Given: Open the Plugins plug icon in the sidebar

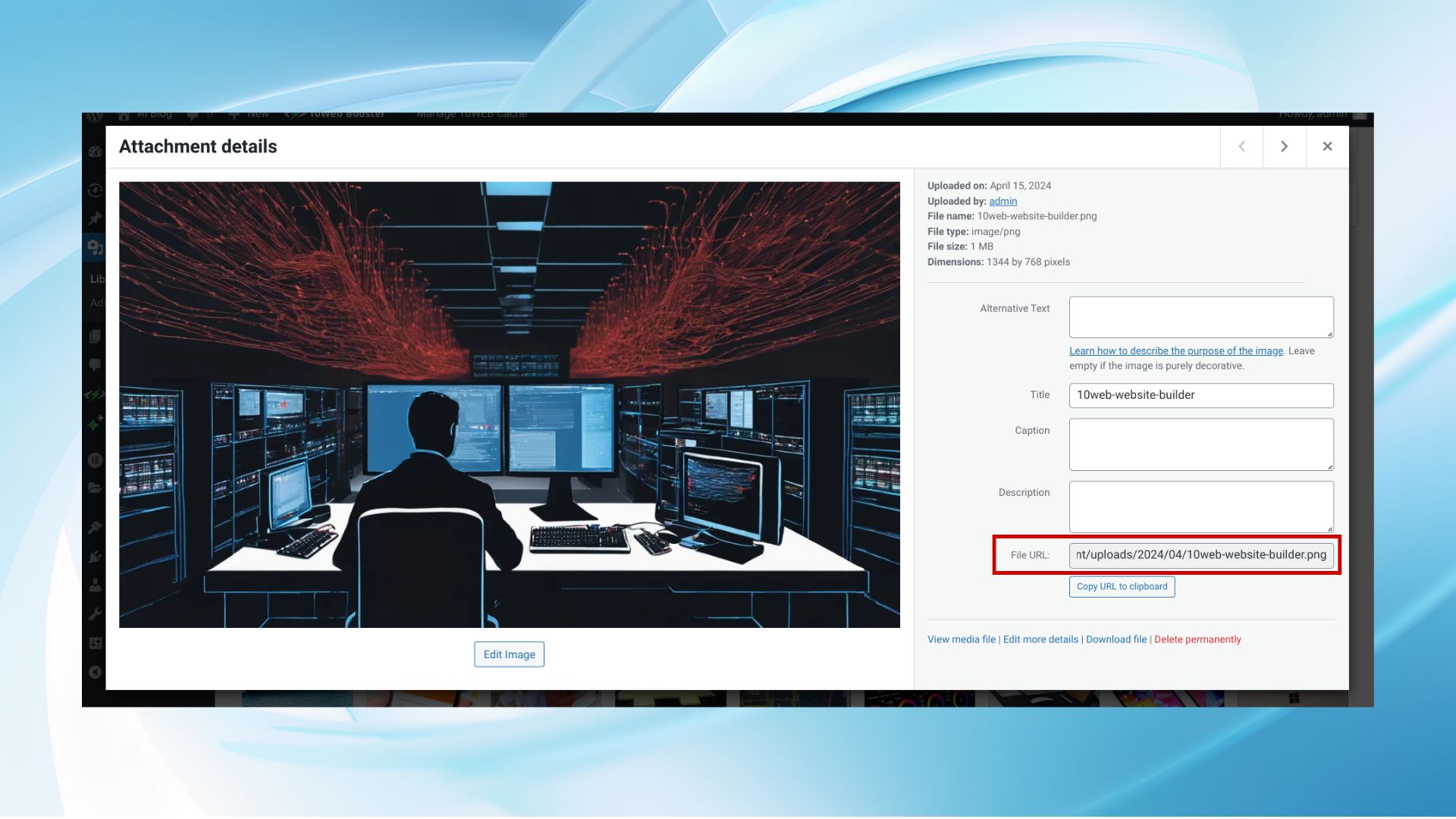Looking at the screenshot, I should (95, 557).
